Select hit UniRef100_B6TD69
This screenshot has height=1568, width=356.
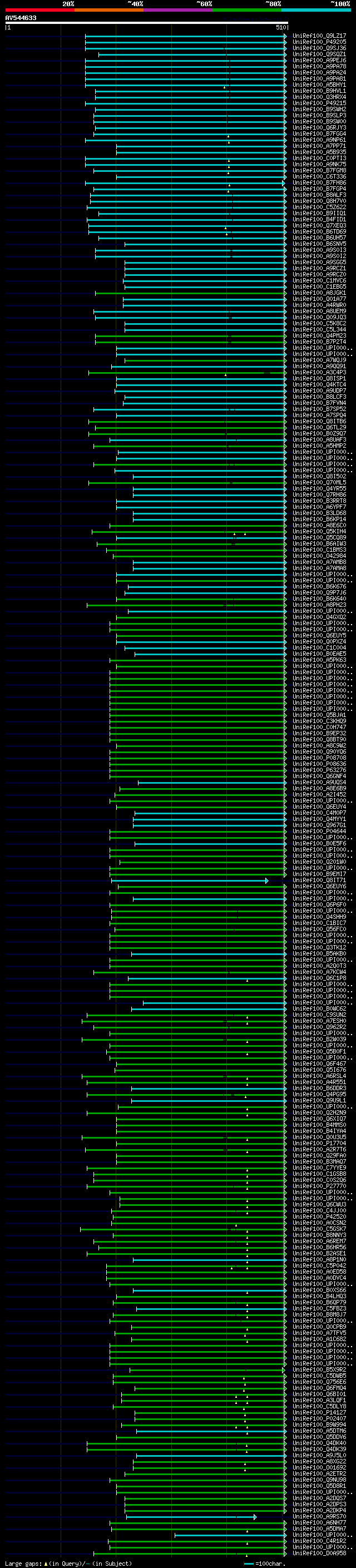pos(319,232)
